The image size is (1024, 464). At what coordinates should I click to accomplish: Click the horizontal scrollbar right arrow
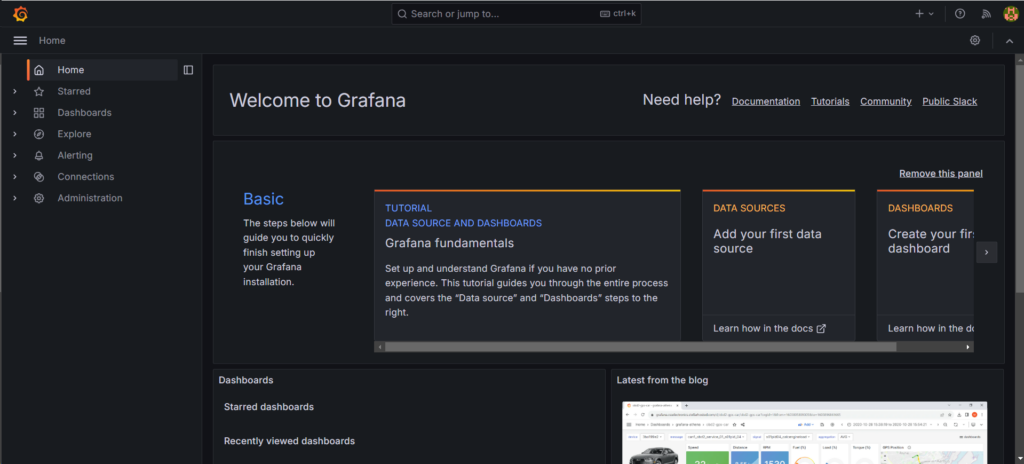click(968, 346)
